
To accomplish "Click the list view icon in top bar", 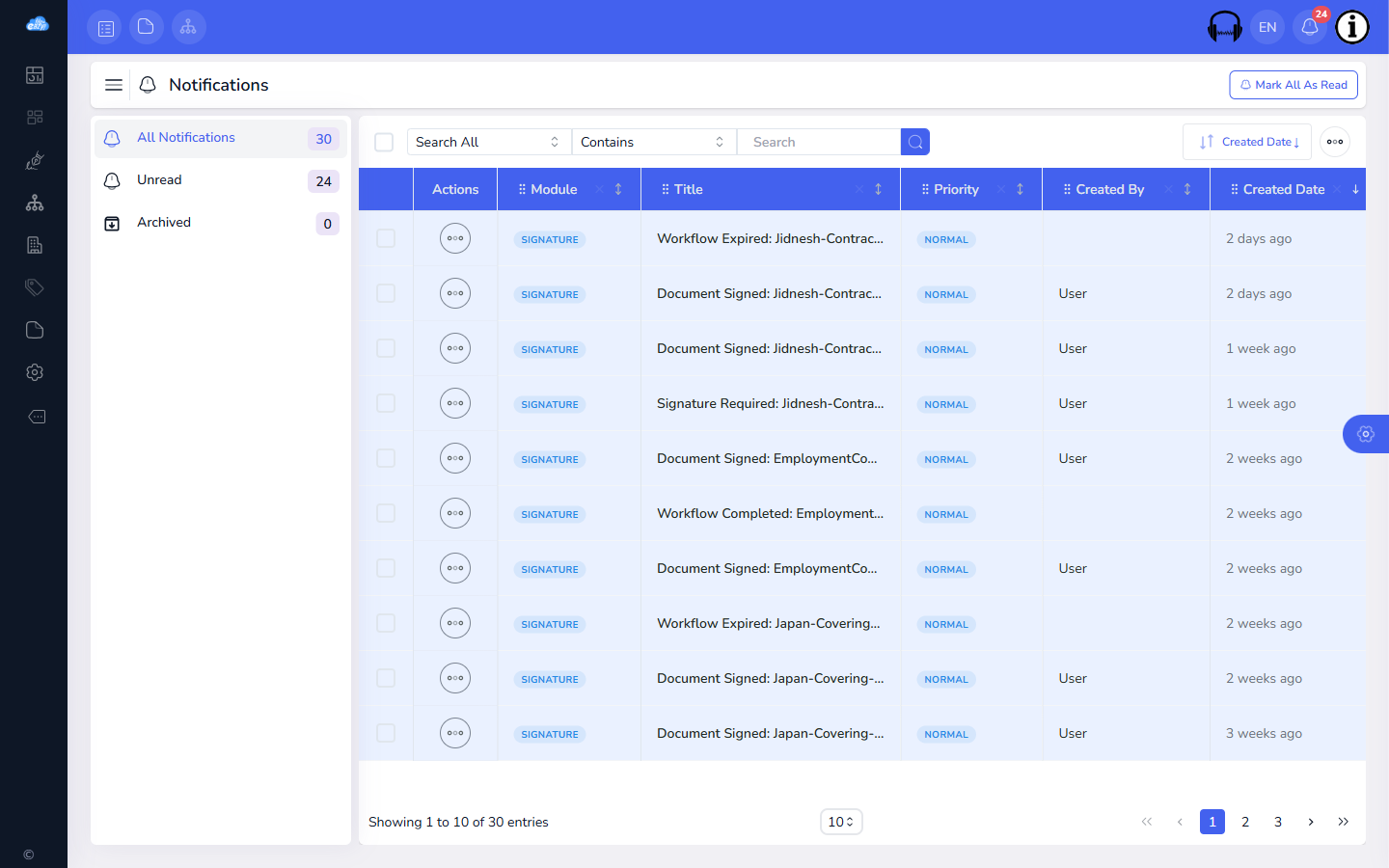I will click(x=106, y=27).
